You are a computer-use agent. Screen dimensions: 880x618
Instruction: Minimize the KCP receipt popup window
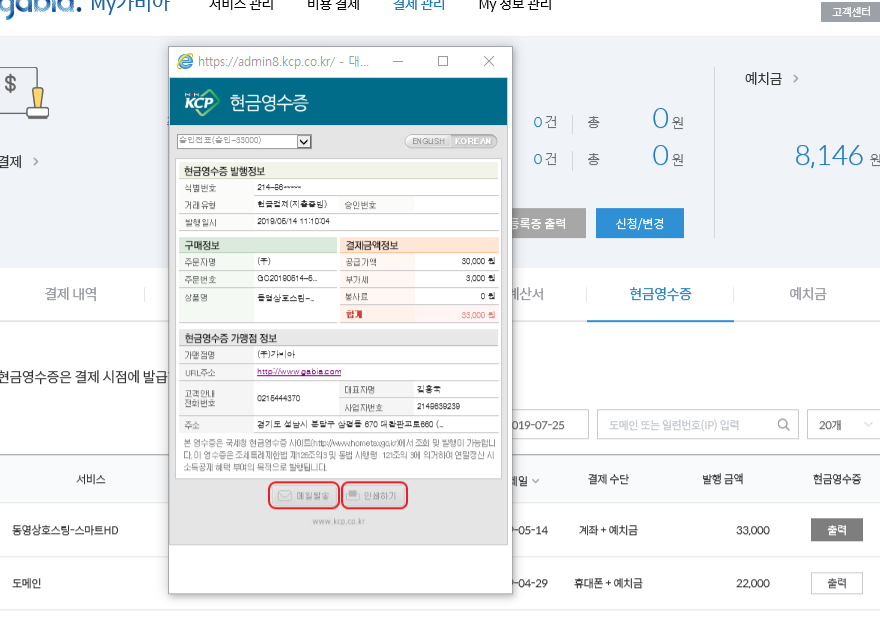click(x=398, y=61)
